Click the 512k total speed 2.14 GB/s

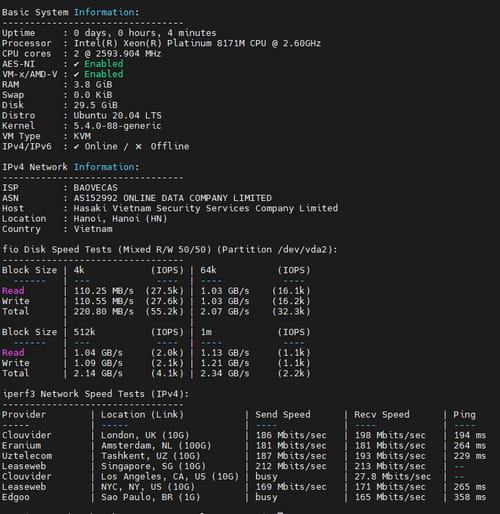click(x=98, y=373)
